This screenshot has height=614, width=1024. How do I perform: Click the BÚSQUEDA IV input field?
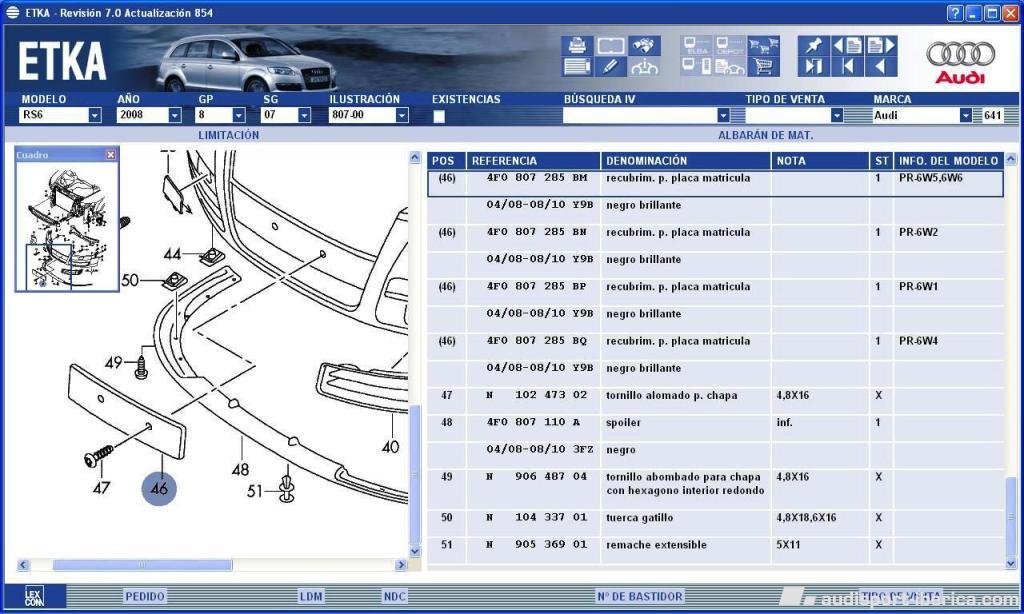coord(640,116)
